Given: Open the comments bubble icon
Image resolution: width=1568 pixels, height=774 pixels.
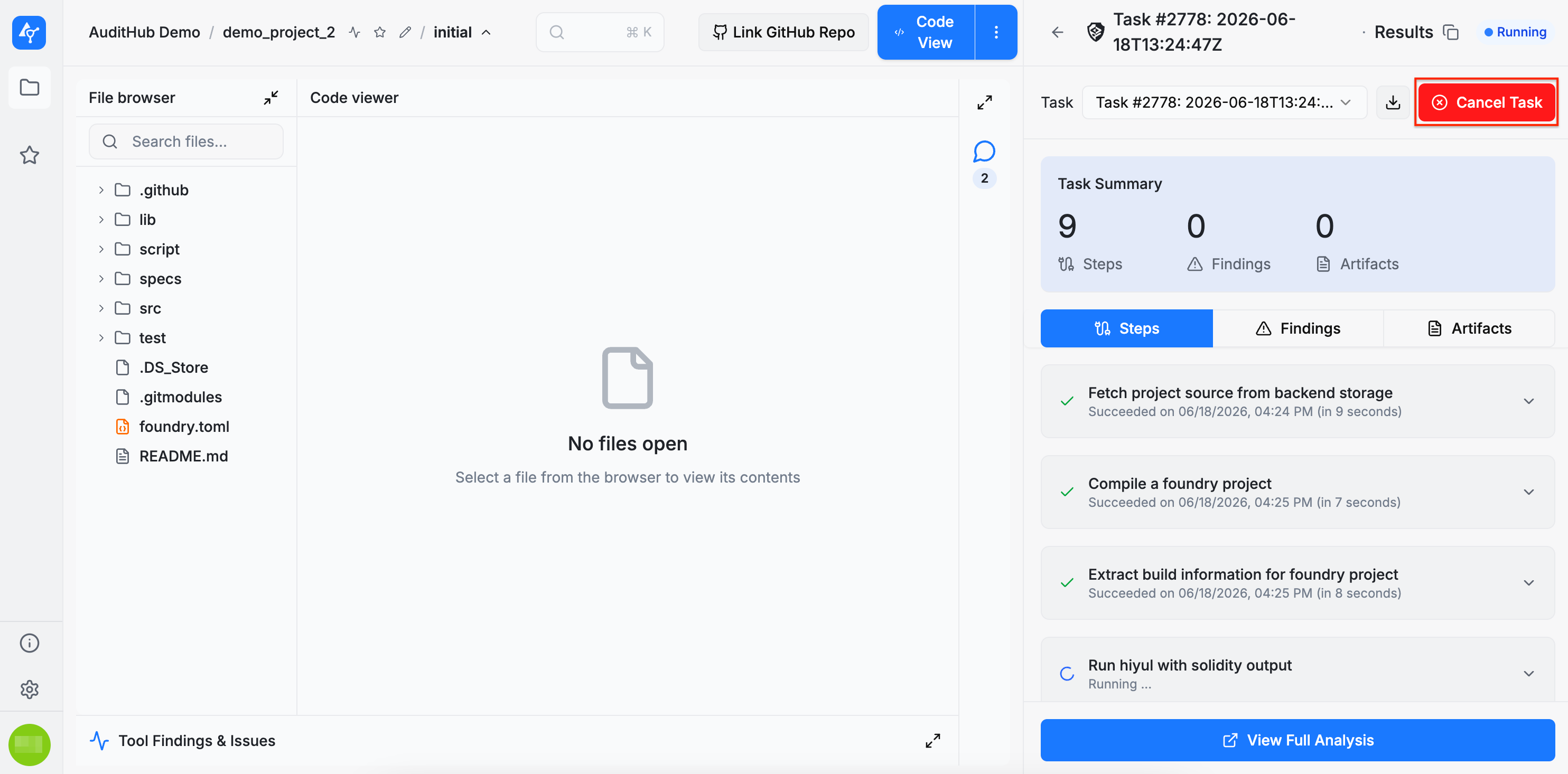Looking at the screenshot, I should click(x=984, y=152).
